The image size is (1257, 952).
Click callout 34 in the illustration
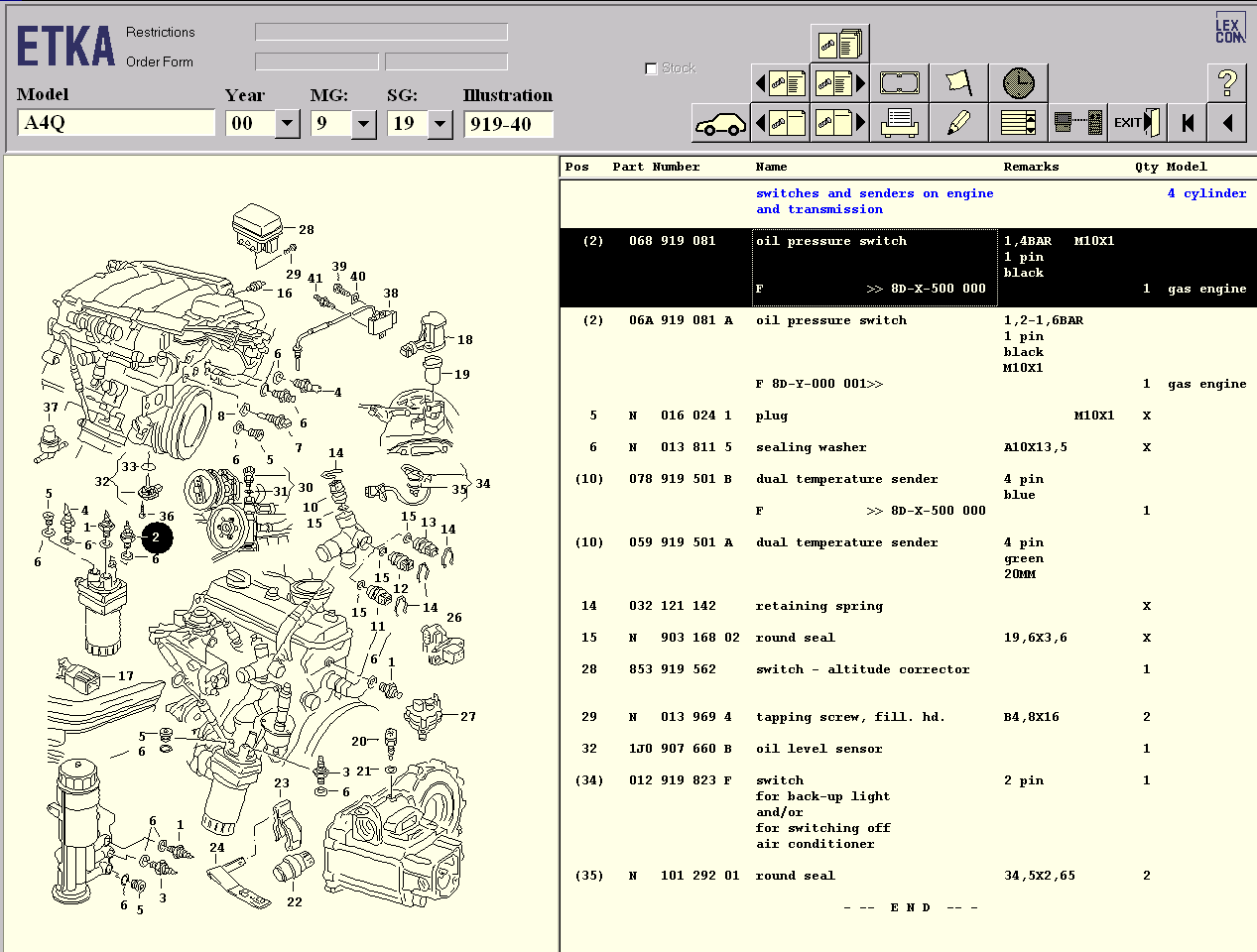click(x=483, y=484)
